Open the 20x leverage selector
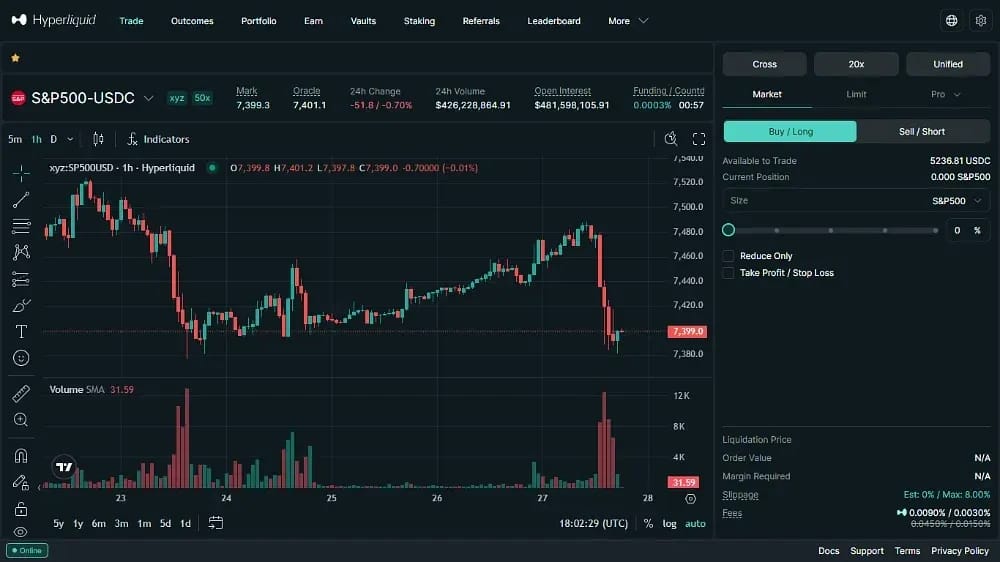Image resolution: width=1000 pixels, height=562 pixels. tap(857, 64)
